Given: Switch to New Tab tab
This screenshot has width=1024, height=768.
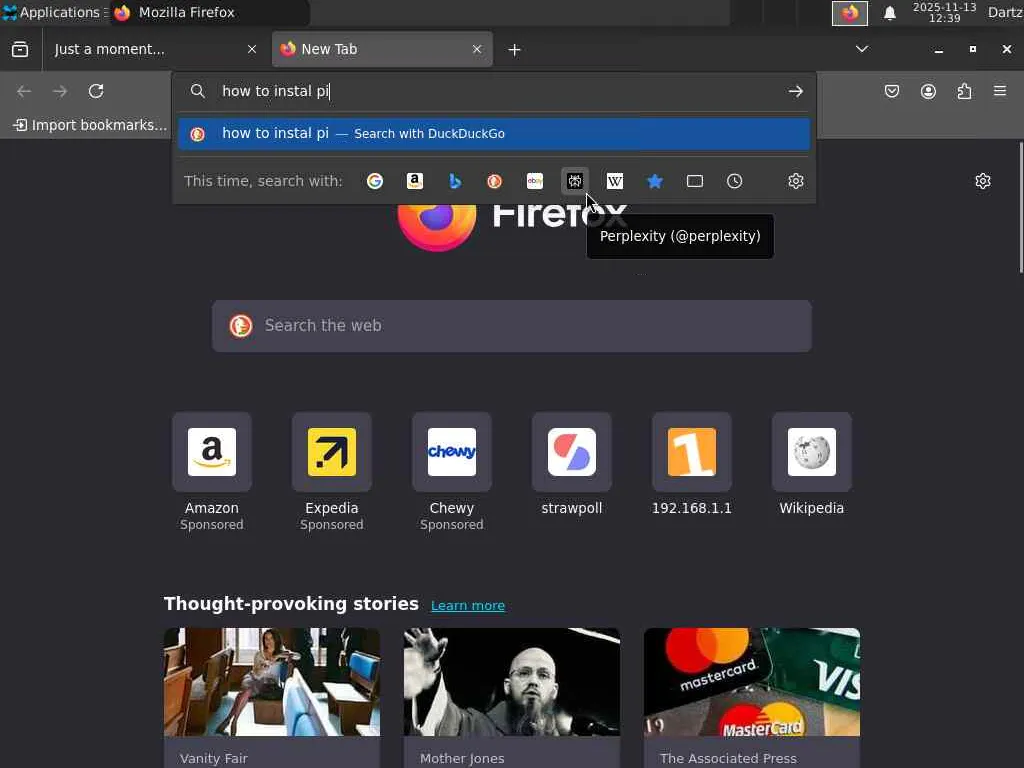Looking at the screenshot, I should (382, 49).
